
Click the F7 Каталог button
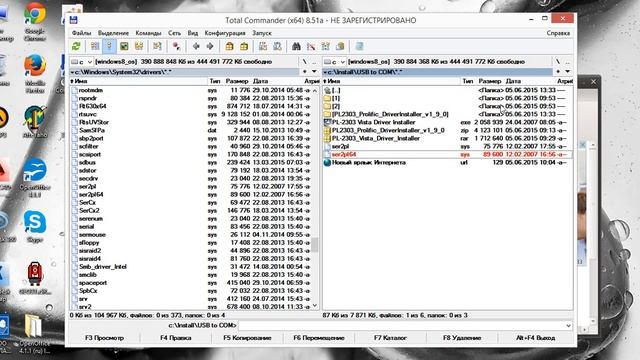point(390,338)
